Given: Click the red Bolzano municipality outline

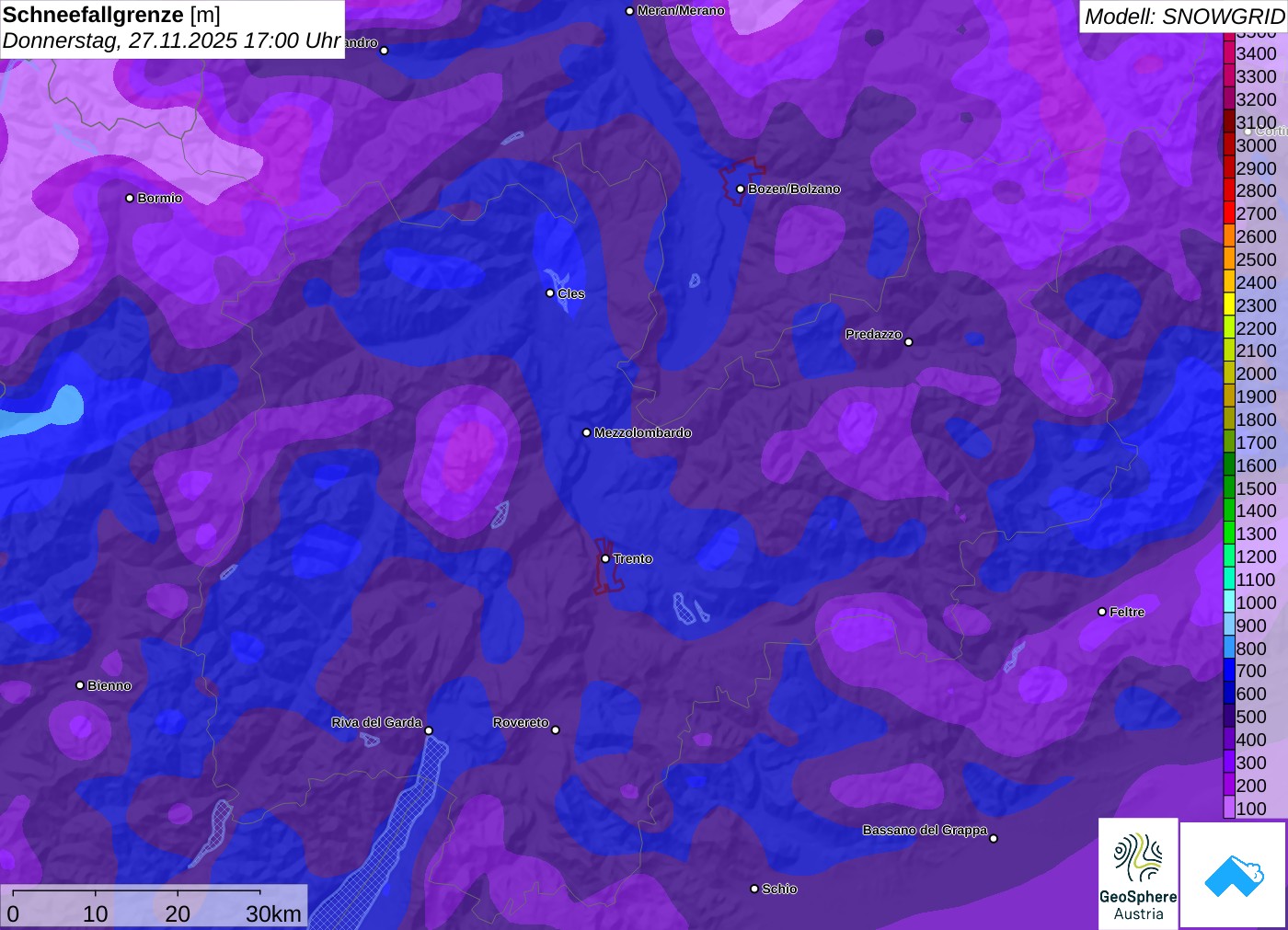Looking at the screenshot, I should pyautogui.click(x=742, y=181).
